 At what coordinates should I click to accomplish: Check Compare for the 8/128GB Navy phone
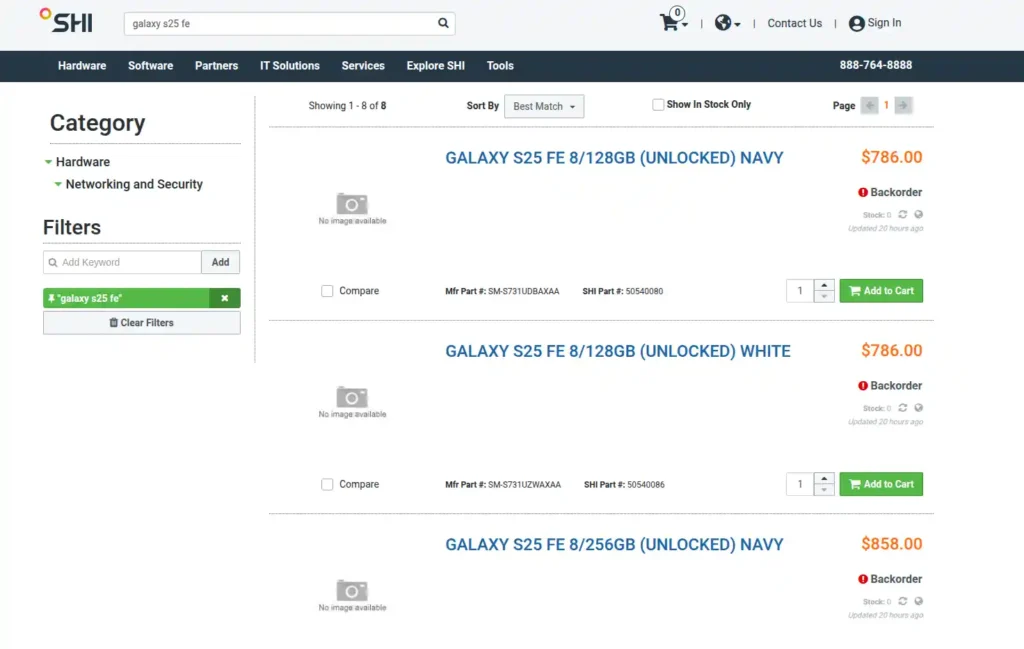click(x=327, y=291)
